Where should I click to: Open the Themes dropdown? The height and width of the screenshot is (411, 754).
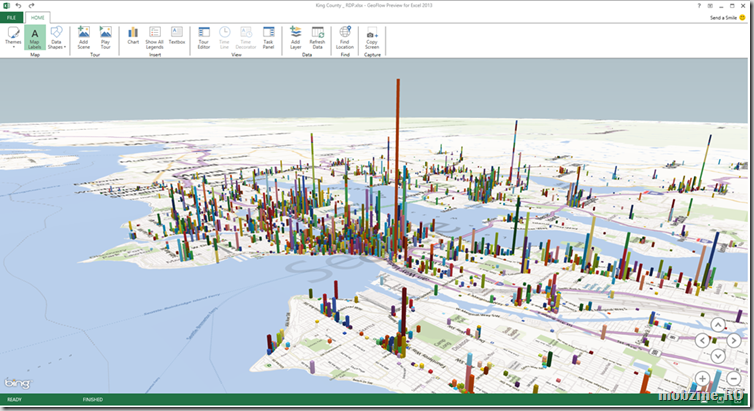(13, 37)
